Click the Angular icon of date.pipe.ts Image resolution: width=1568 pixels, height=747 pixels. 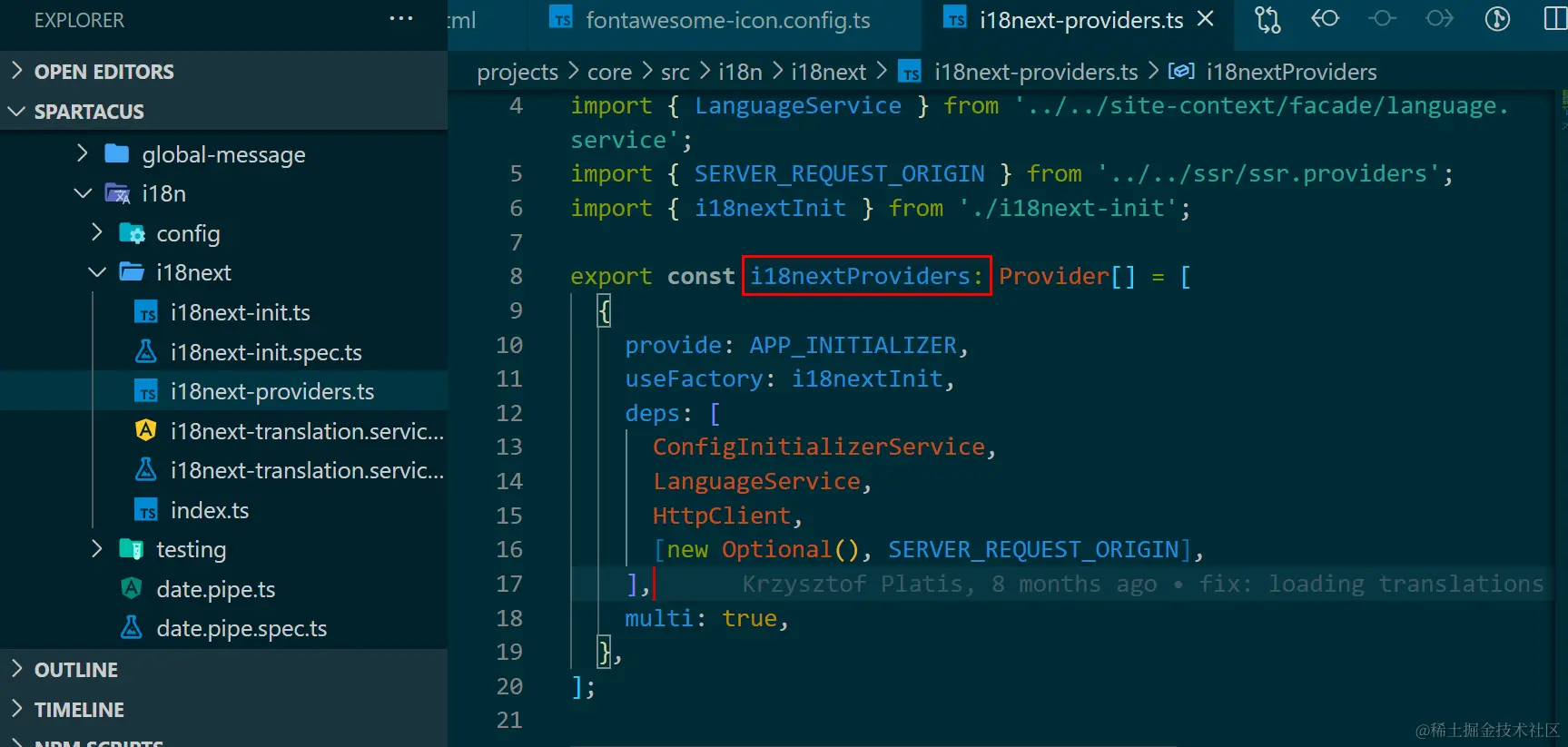[x=132, y=588]
